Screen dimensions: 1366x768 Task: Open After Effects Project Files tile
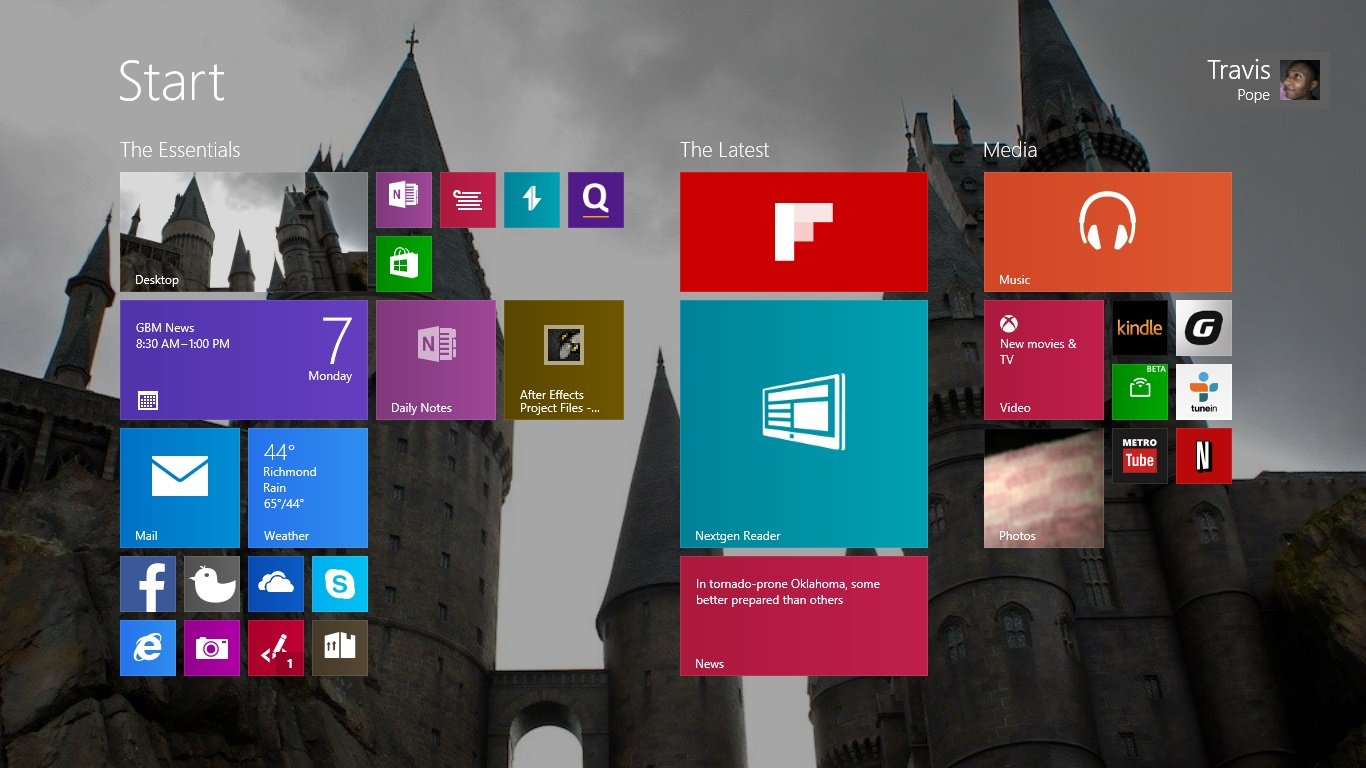(x=564, y=360)
